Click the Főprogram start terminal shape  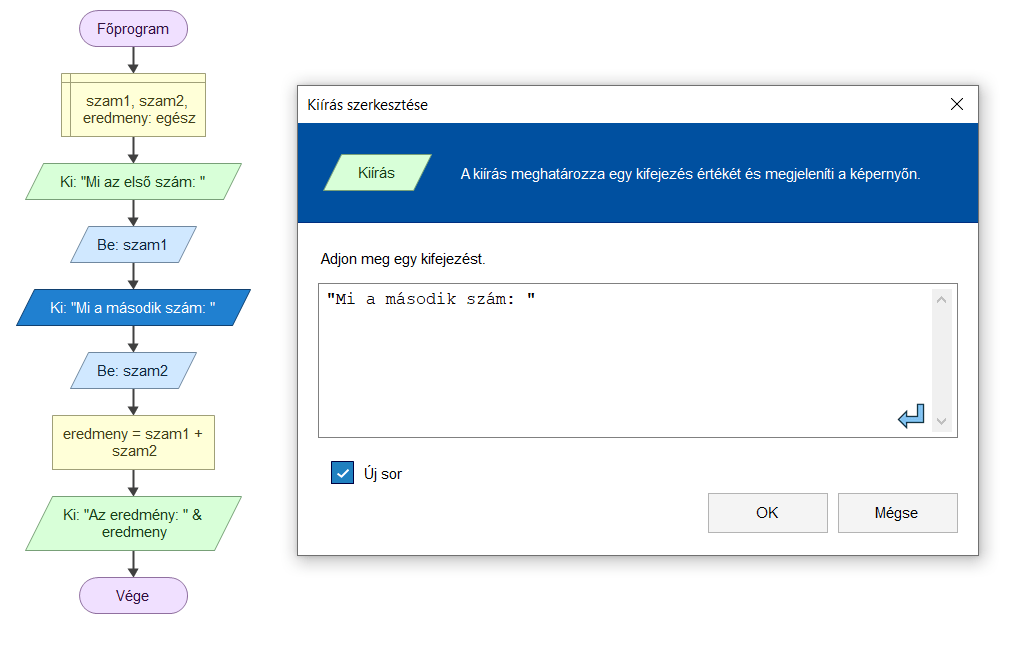click(134, 29)
